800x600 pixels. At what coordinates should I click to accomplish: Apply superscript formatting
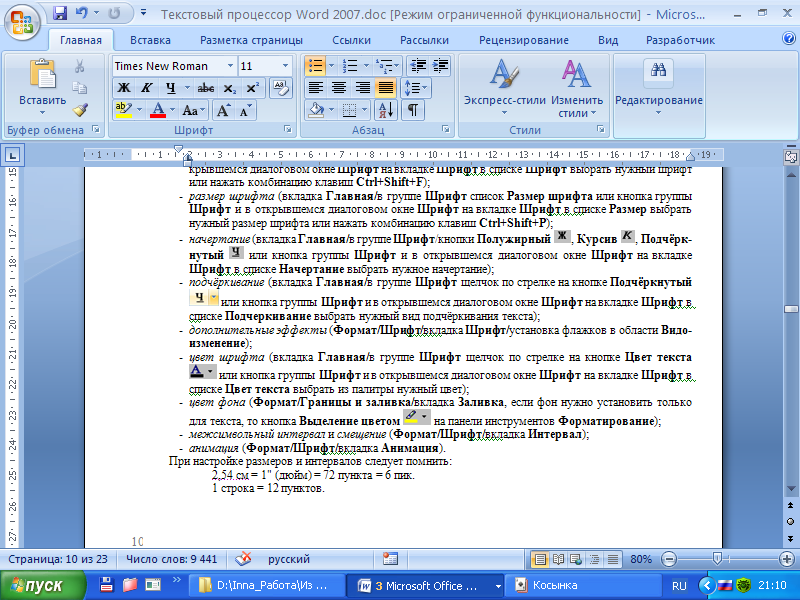pyautogui.click(x=253, y=88)
